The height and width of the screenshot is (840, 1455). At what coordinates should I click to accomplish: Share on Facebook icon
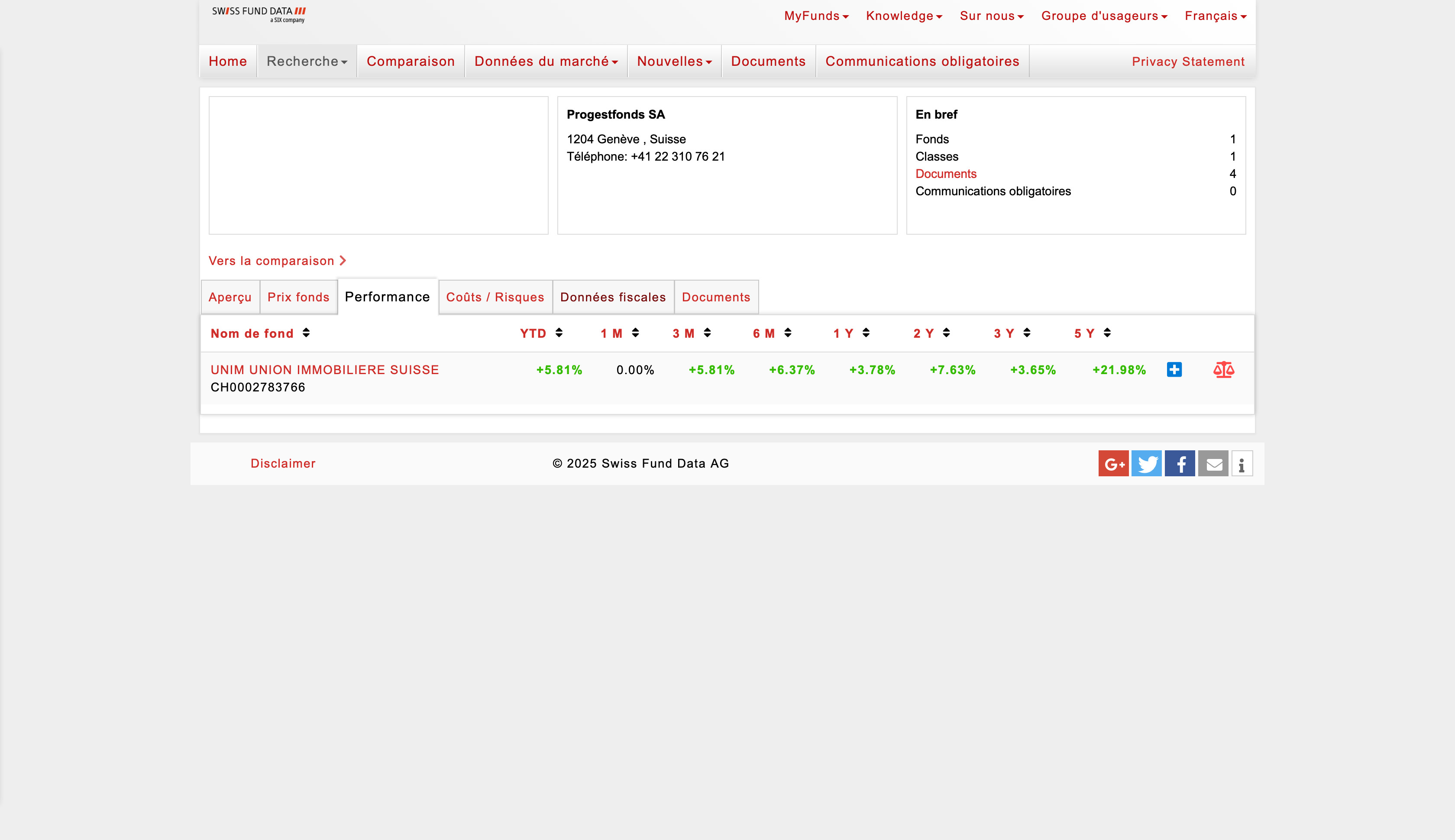[x=1180, y=464]
